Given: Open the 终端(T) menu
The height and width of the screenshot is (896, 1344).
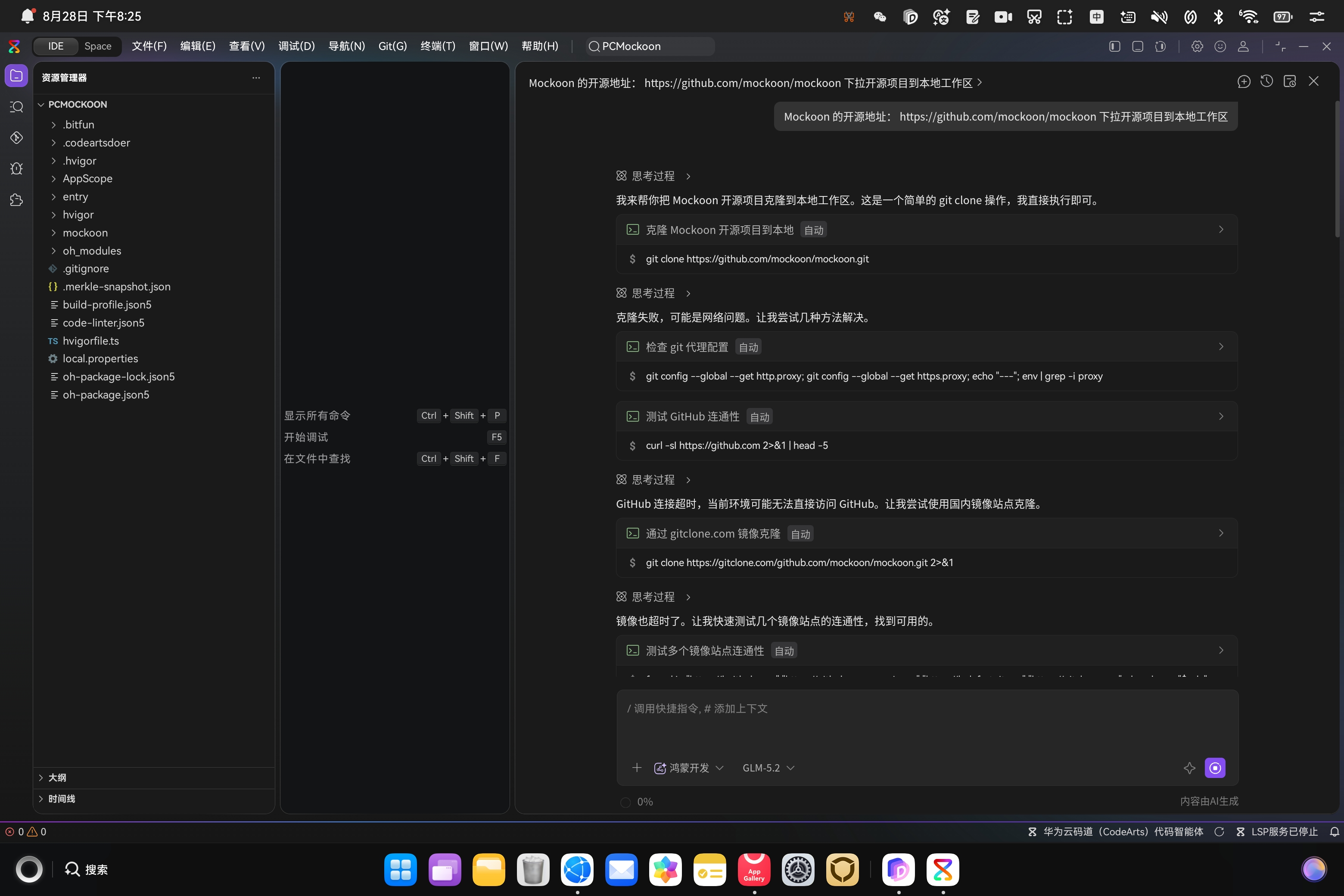Looking at the screenshot, I should (438, 46).
